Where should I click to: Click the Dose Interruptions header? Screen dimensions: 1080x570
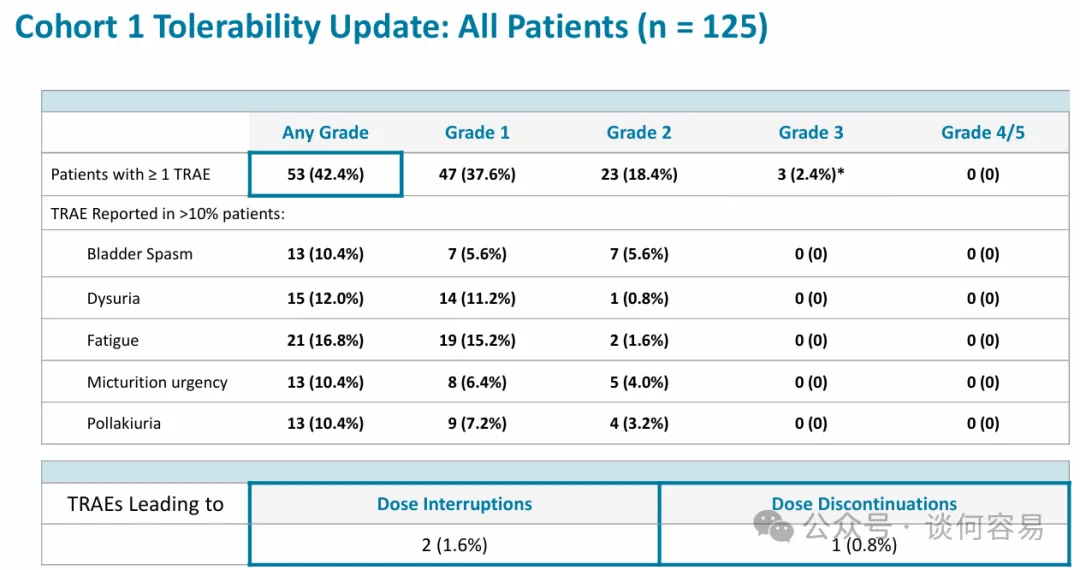point(454,504)
